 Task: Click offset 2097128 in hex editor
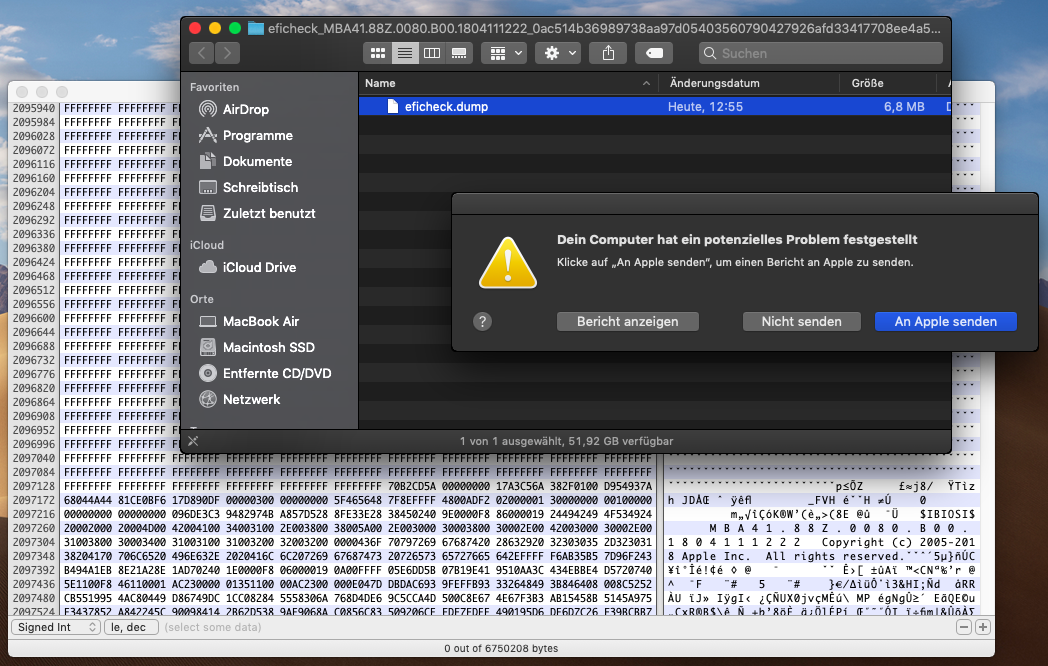[34, 486]
